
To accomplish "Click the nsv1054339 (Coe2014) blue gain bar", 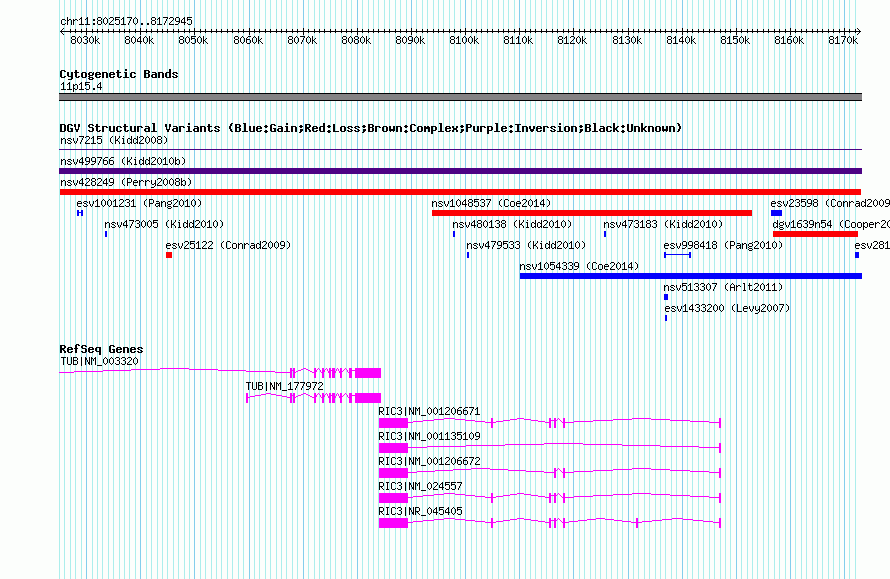I will (691, 276).
